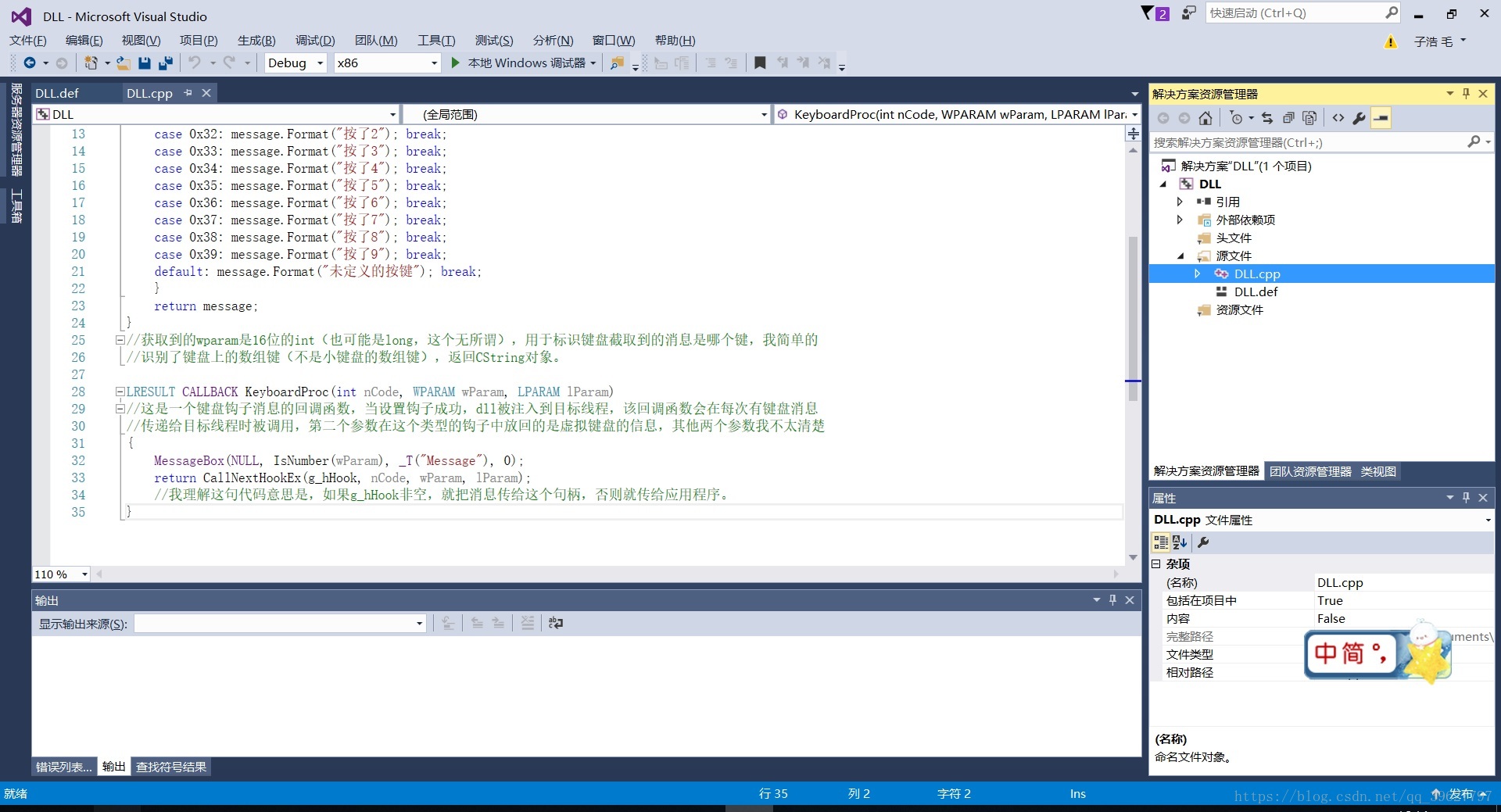Screen dimensions: 1501x812
Task: Open the output source (显示输出来源) dropdown
Action: click(x=420, y=624)
